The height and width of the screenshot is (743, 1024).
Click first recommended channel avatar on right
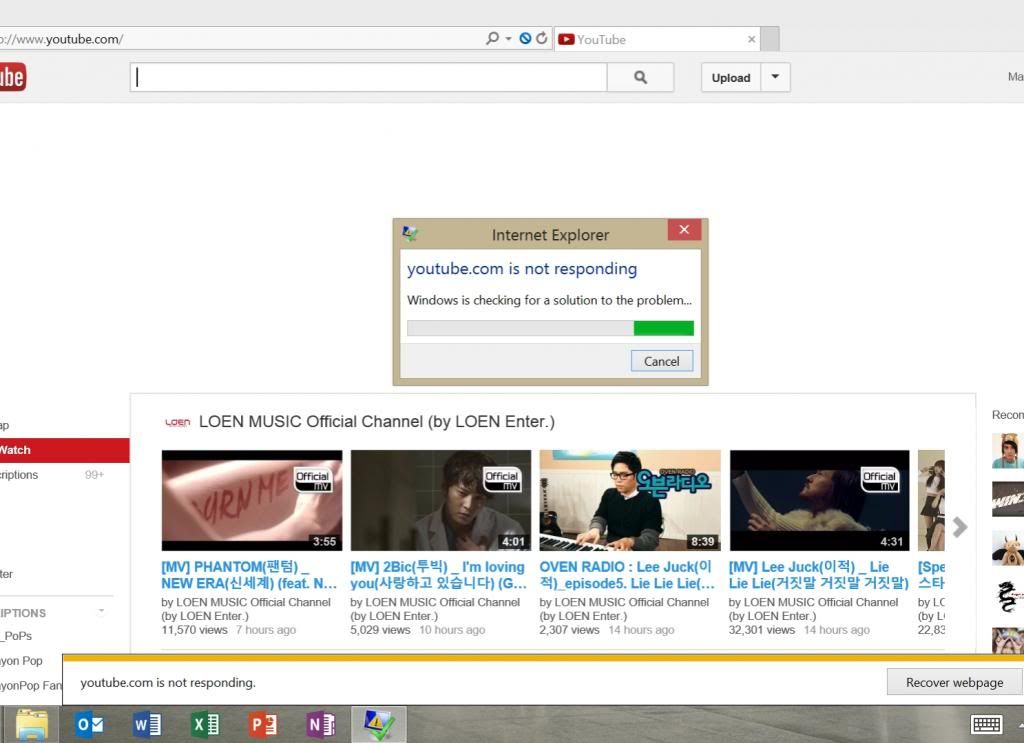[1008, 451]
